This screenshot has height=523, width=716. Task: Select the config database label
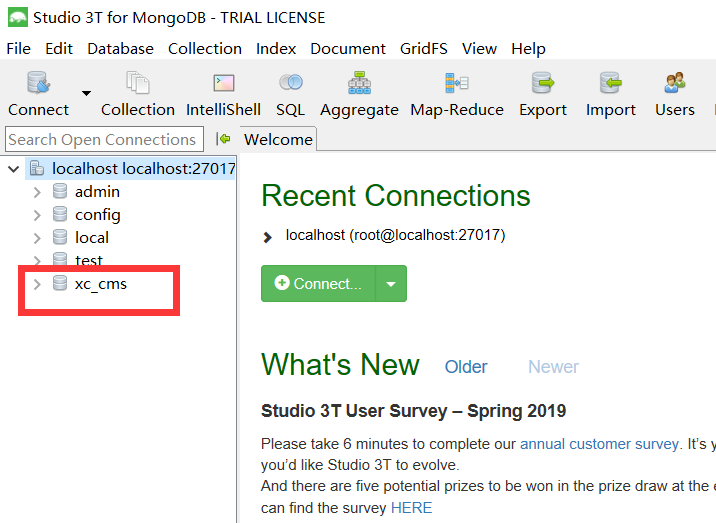98,215
